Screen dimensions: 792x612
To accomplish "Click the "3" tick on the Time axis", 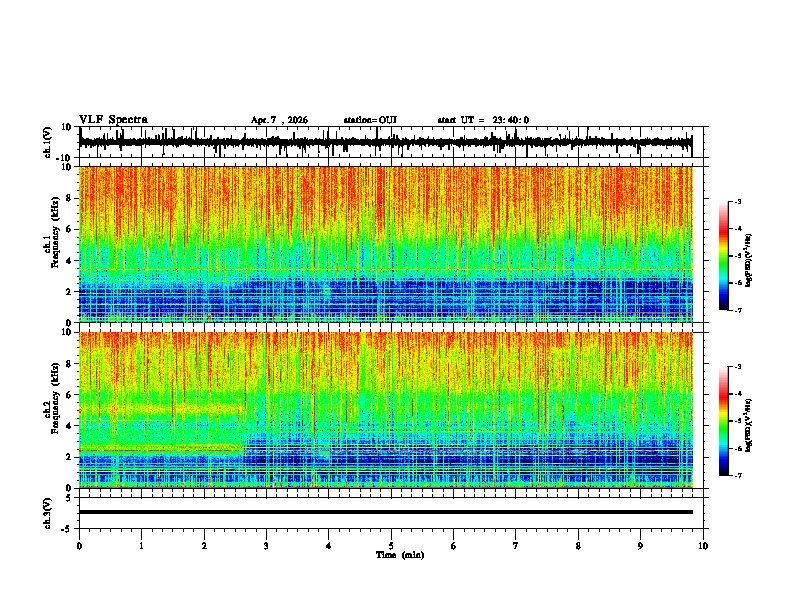I will click(266, 546).
